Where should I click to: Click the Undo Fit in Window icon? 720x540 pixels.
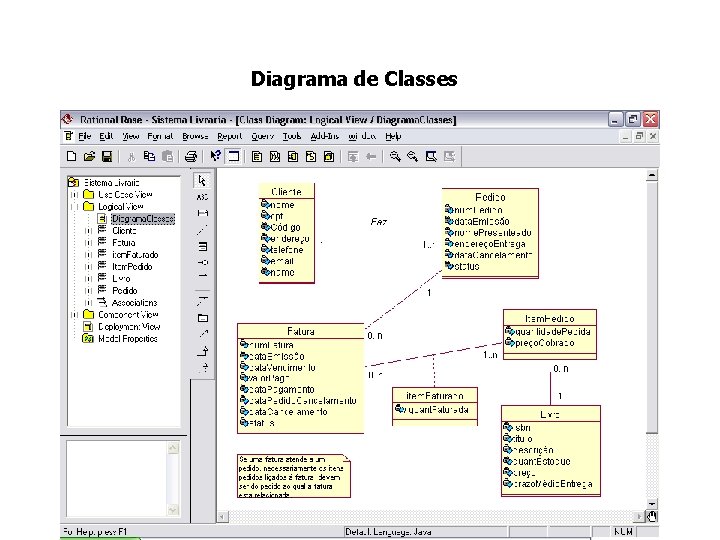point(449,157)
